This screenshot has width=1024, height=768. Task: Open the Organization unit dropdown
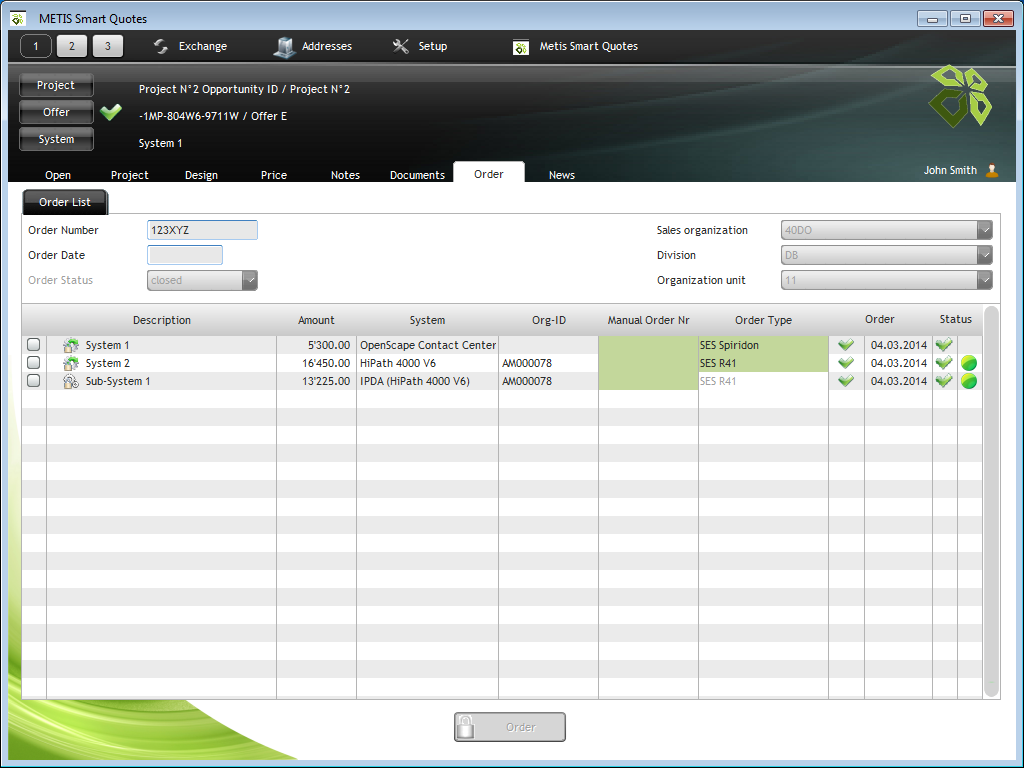pos(984,280)
